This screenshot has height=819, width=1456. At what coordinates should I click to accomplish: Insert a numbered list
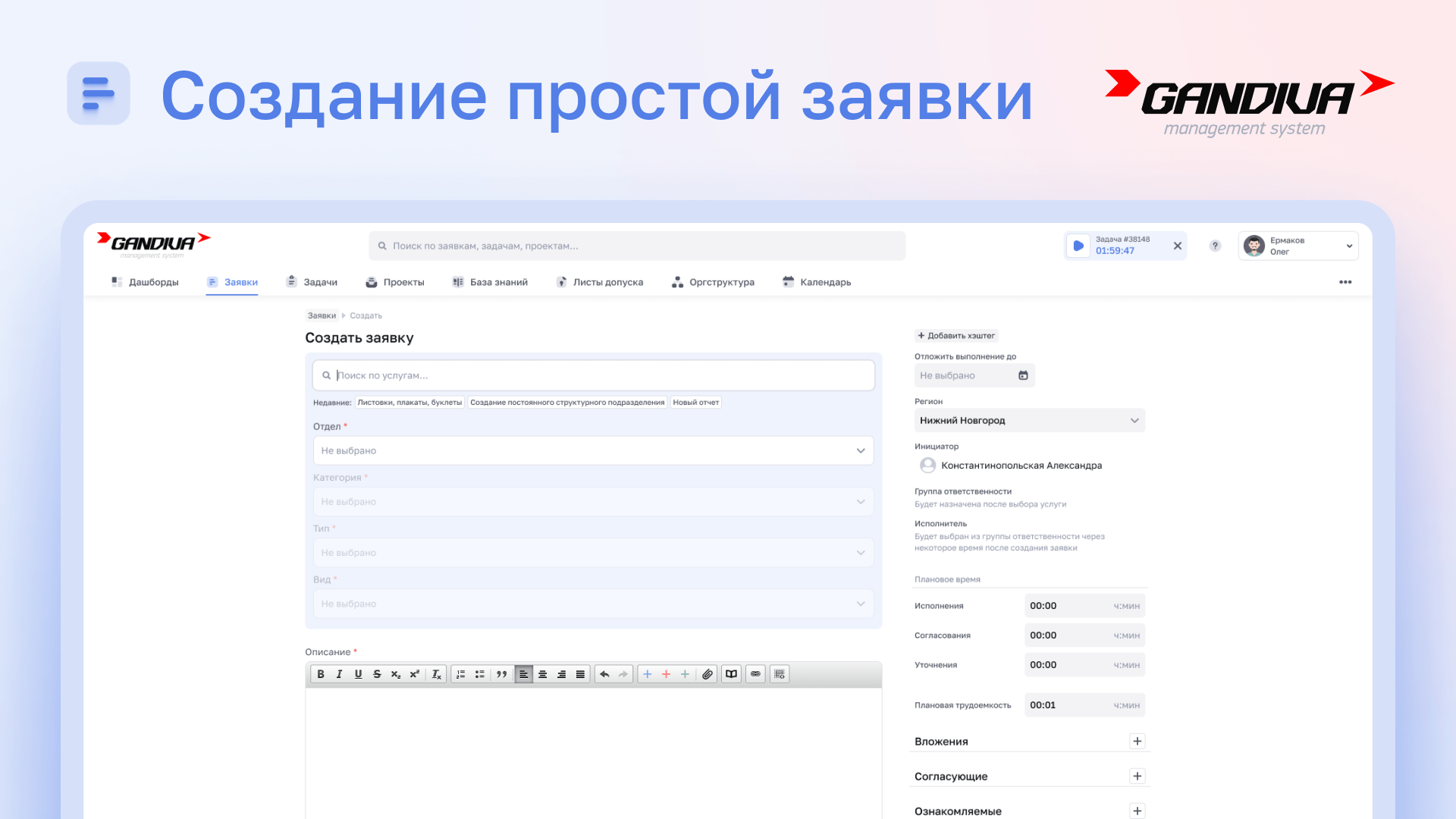[x=460, y=674]
